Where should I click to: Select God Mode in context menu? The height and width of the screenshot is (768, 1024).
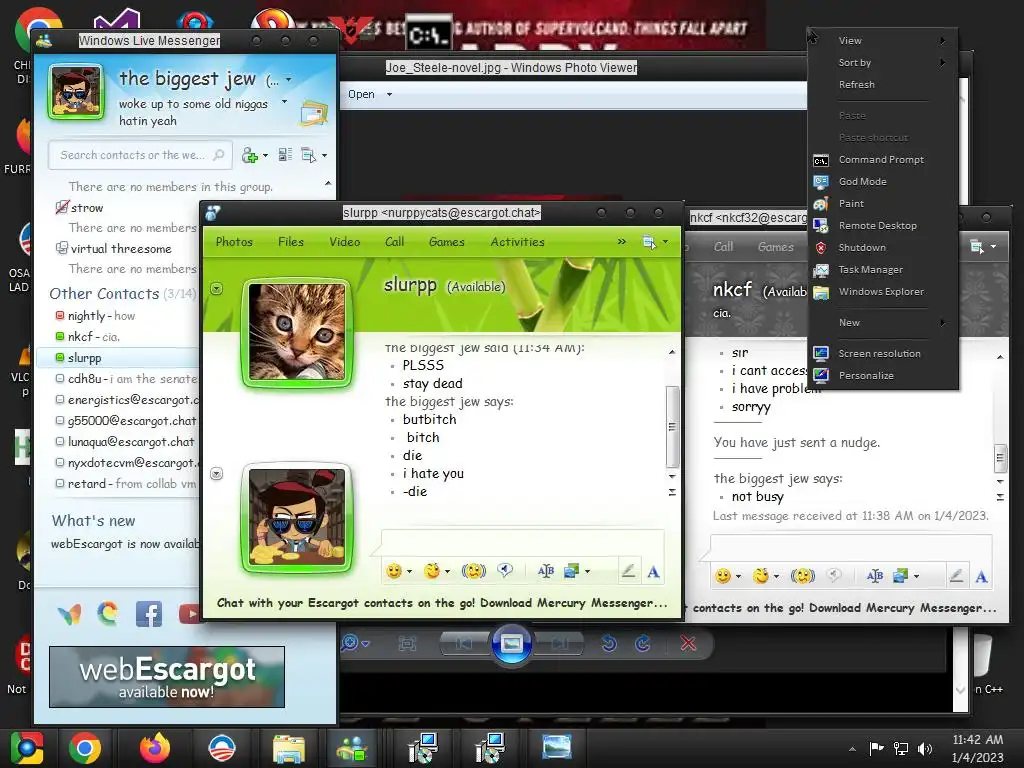pos(862,182)
